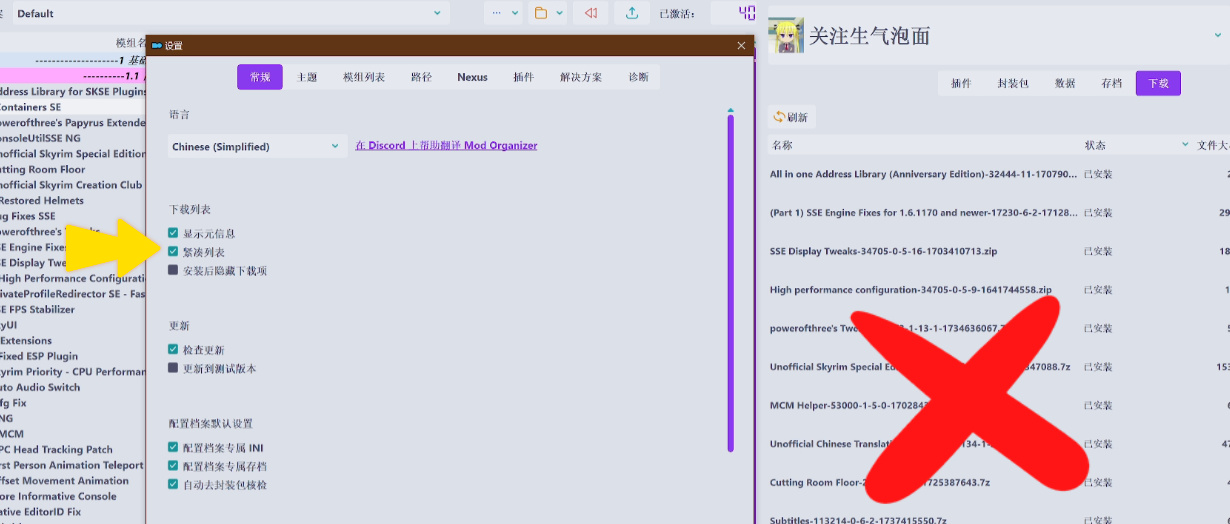This screenshot has width=1230, height=524.
Task: Open the 诊断 settings tab
Action: [638, 77]
